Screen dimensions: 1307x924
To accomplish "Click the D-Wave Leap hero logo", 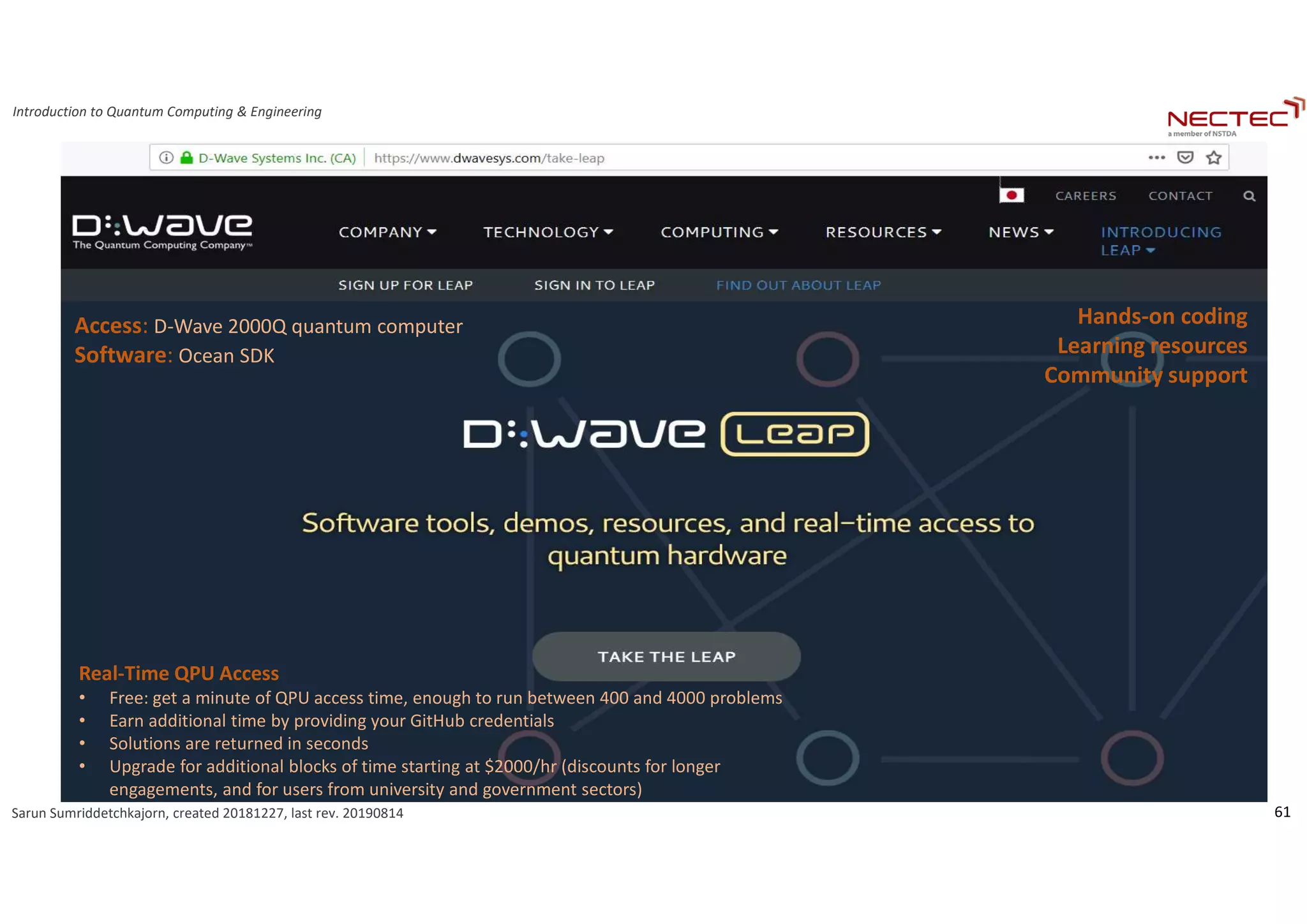I will [666, 434].
